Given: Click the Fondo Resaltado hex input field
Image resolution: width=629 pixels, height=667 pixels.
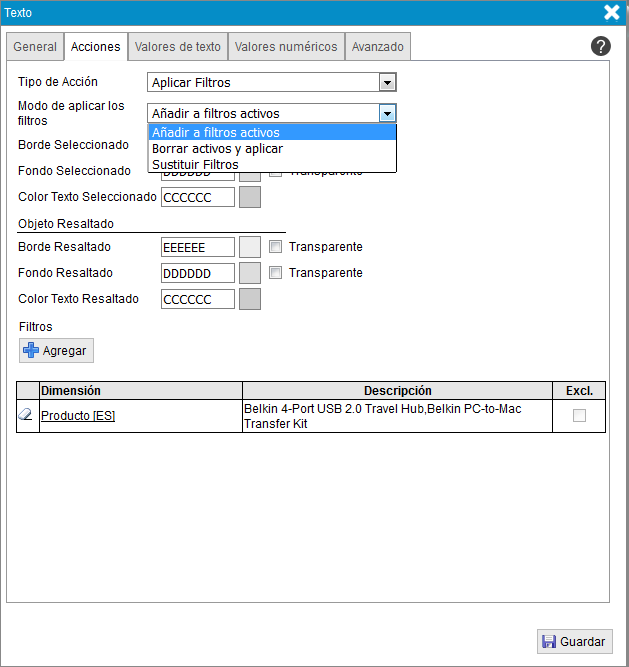Looking at the screenshot, I should (198, 273).
